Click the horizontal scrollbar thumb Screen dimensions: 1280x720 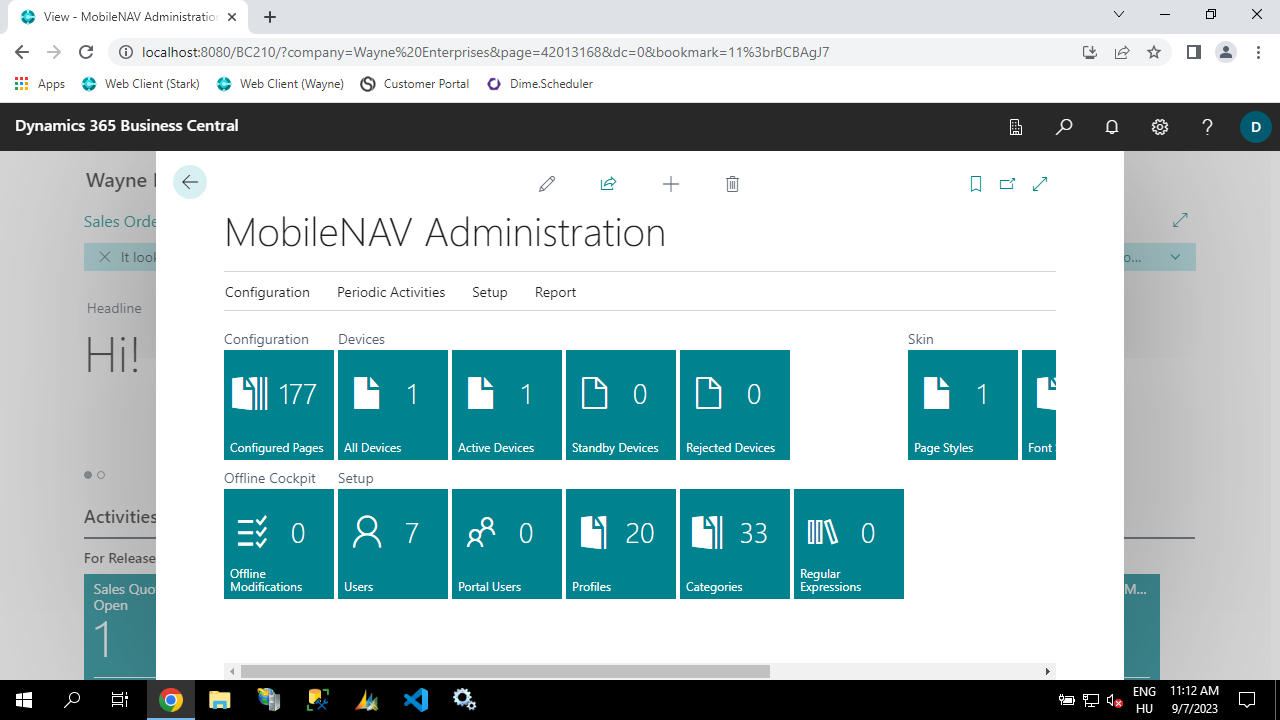[505, 671]
